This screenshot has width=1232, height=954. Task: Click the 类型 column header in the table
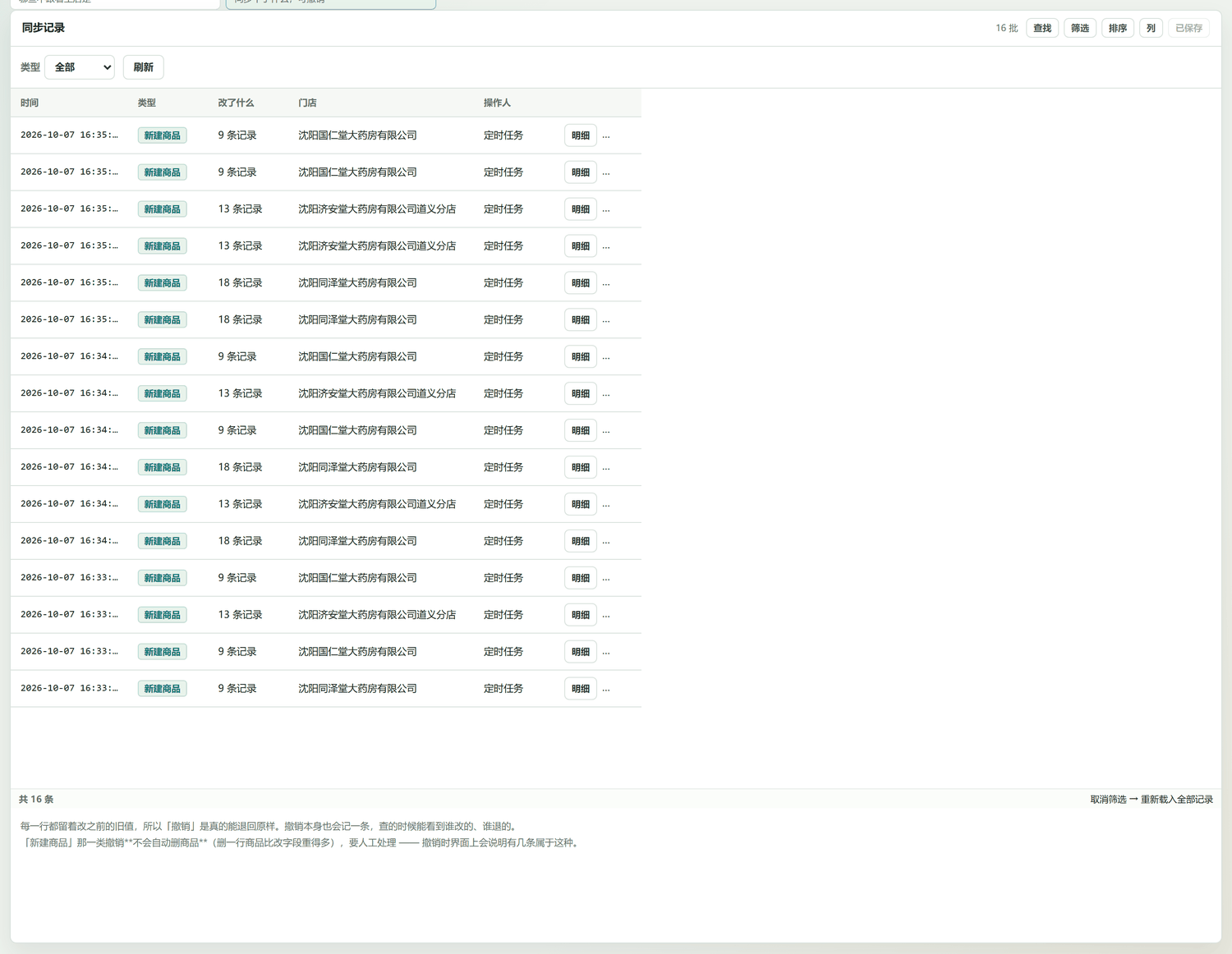pos(147,103)
